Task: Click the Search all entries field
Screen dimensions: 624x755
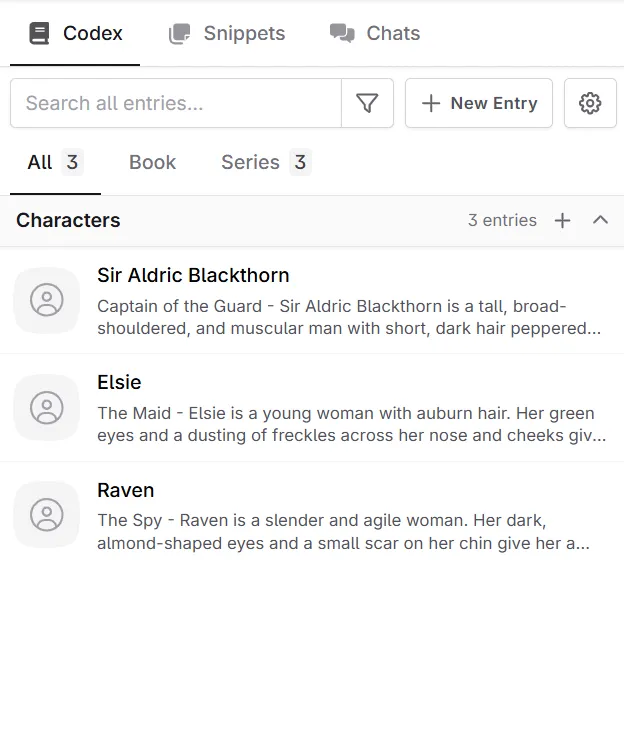Action: click(176, 103)
